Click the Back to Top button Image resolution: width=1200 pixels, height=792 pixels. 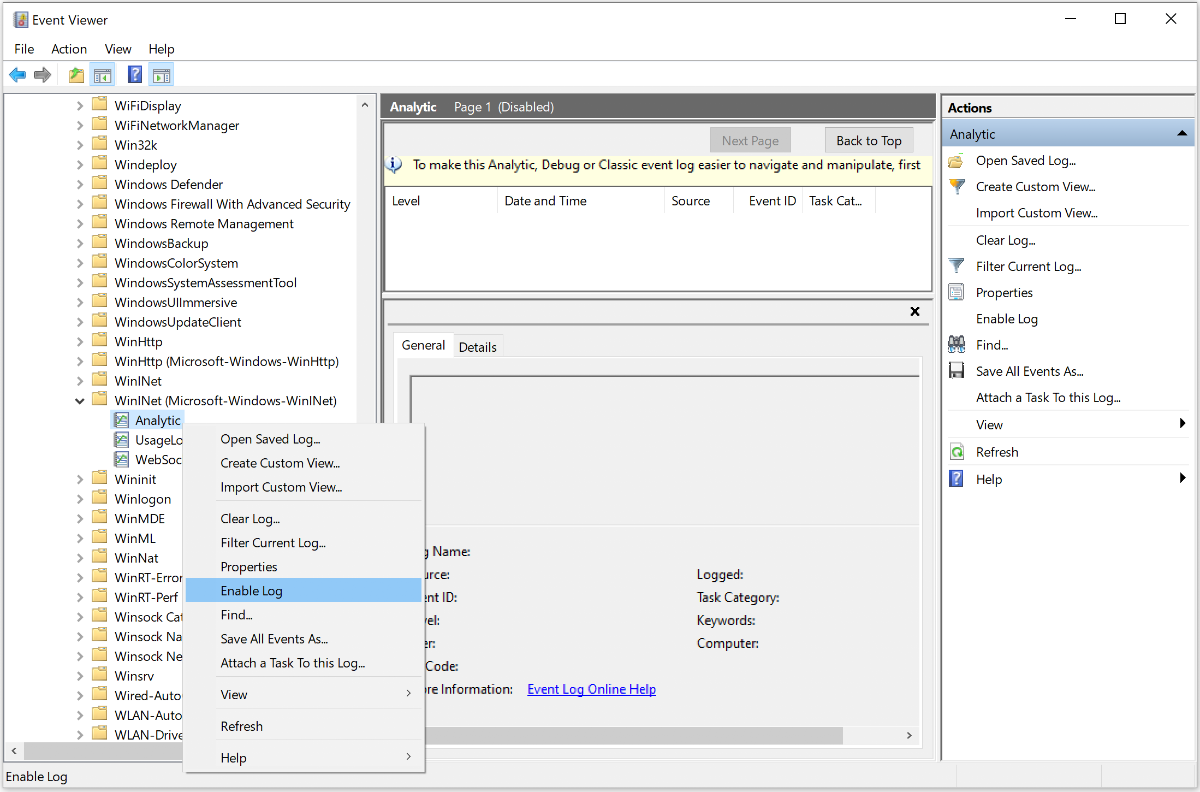[x=869, y=141]
